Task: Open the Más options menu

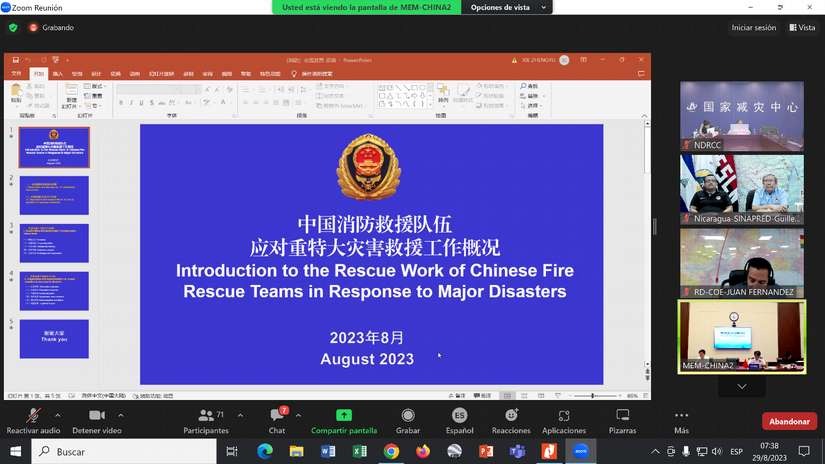Action: tap(681, 416)
